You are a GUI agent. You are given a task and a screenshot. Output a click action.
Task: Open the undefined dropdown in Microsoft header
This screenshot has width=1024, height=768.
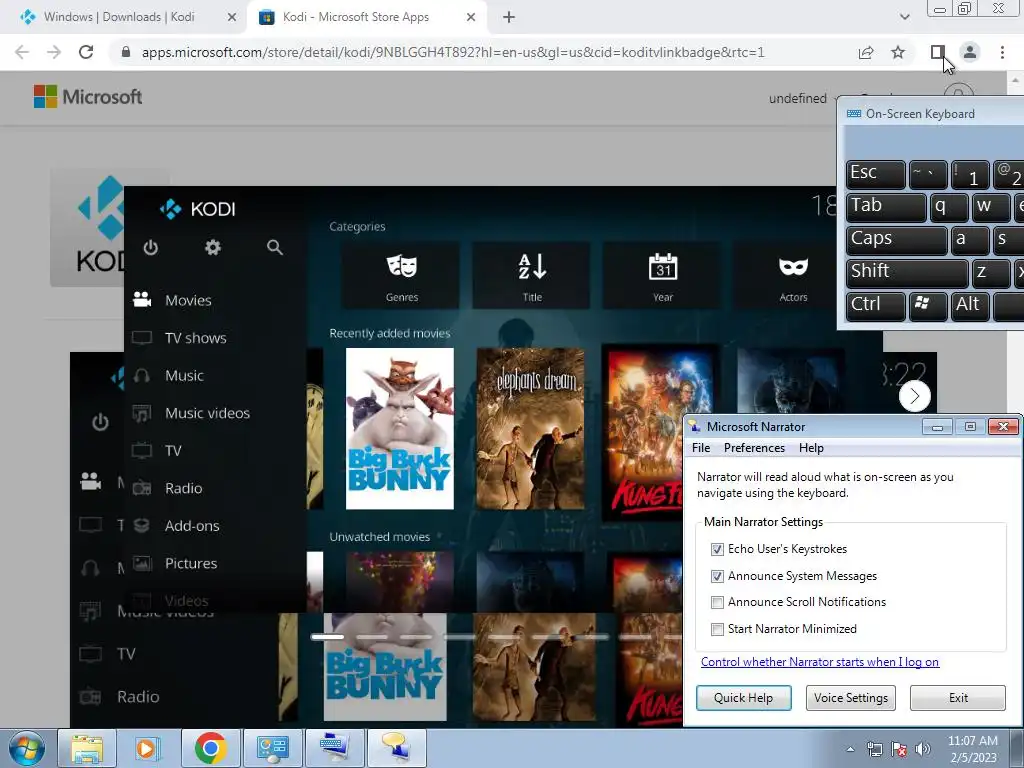[x=805, y=98]
